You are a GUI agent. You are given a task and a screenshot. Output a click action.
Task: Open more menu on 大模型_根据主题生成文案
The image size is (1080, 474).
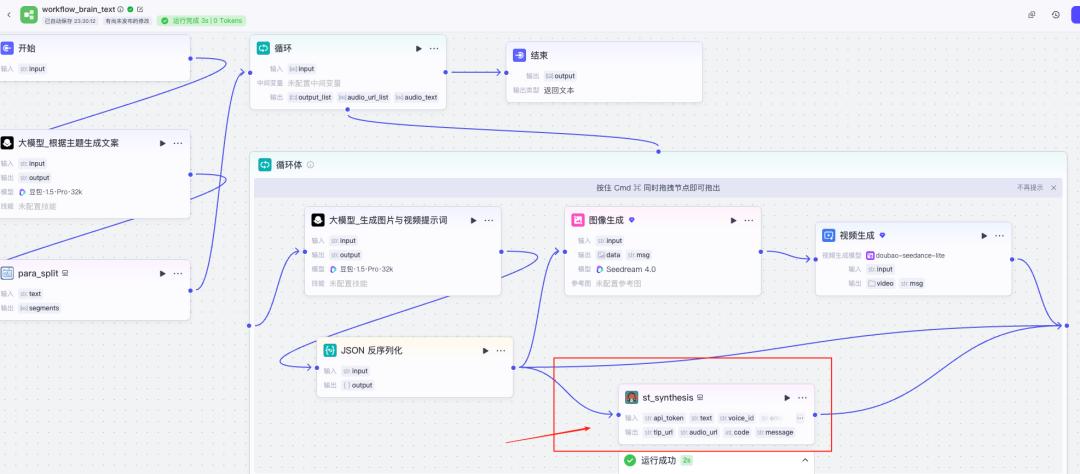[x=178, y=143]
